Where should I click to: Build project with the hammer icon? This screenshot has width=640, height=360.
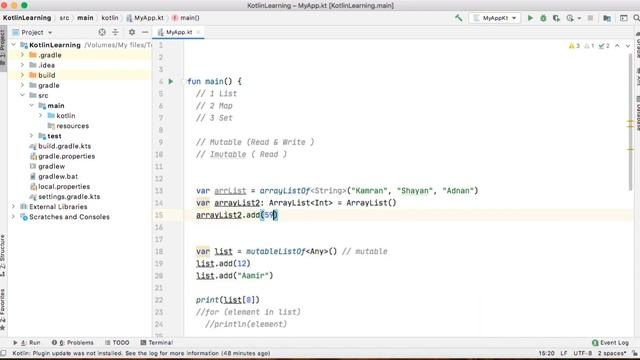click(x=458, y=18)
